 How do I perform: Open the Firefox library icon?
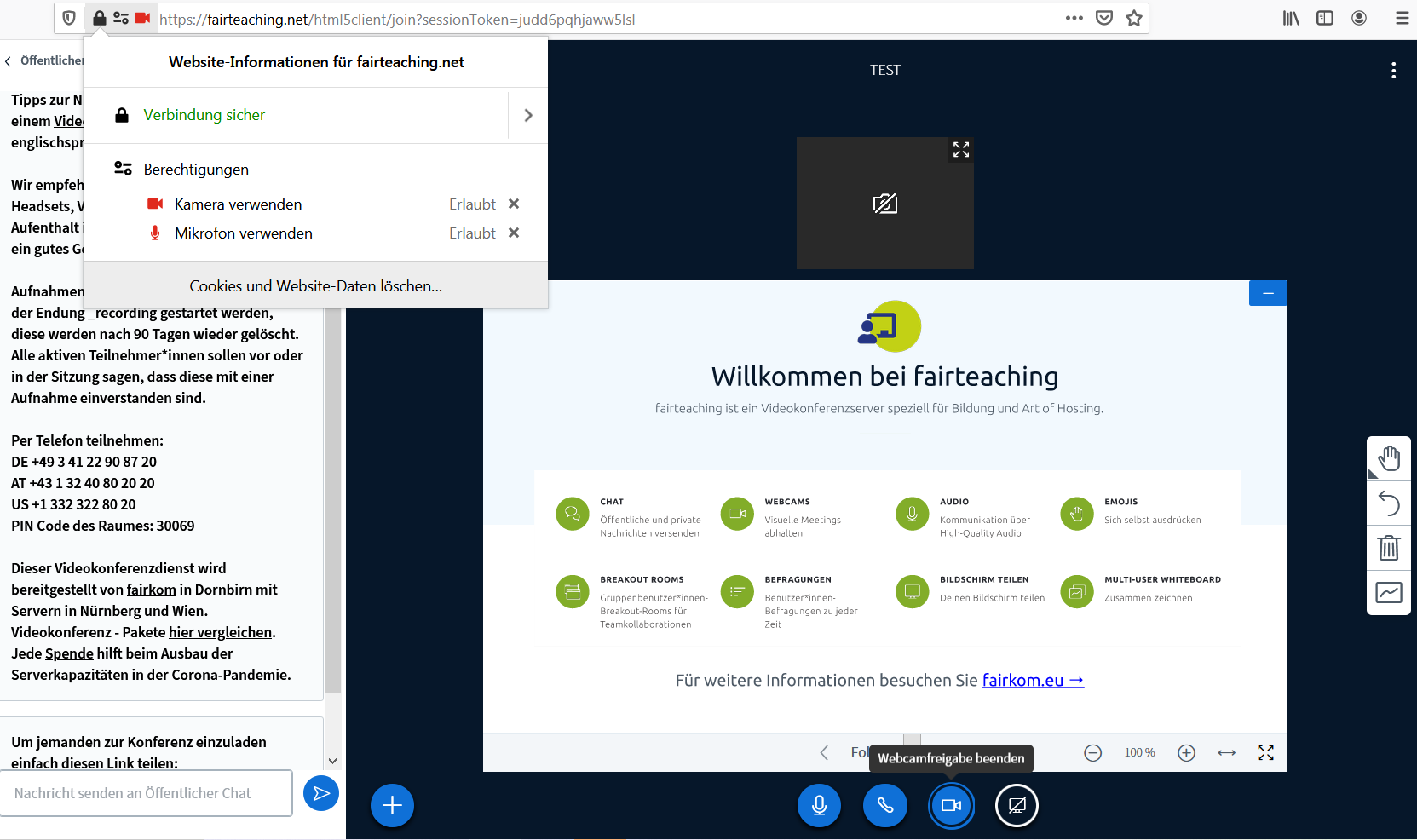pyautogui.click(x=1291, y=18)
